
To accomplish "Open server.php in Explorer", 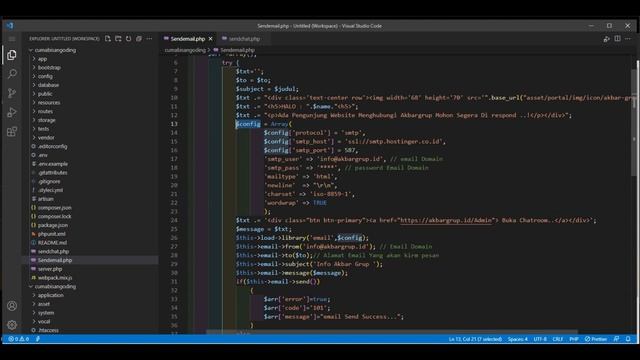I will point(50,269).
